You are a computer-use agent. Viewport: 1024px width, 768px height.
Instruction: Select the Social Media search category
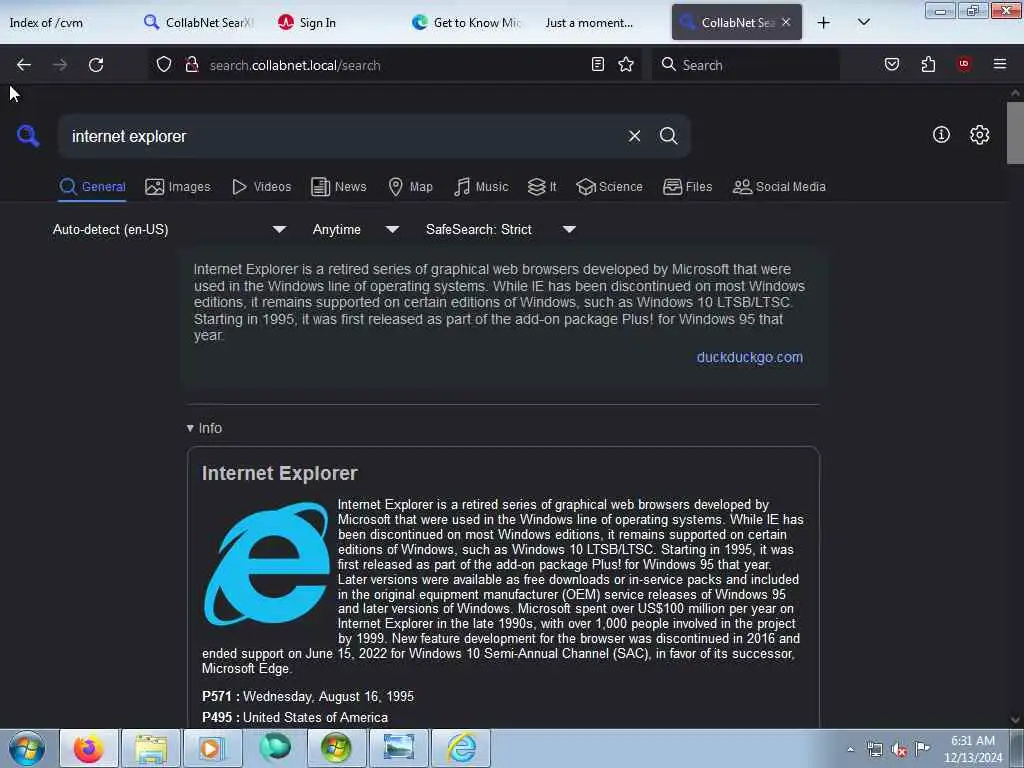point(779,187)
